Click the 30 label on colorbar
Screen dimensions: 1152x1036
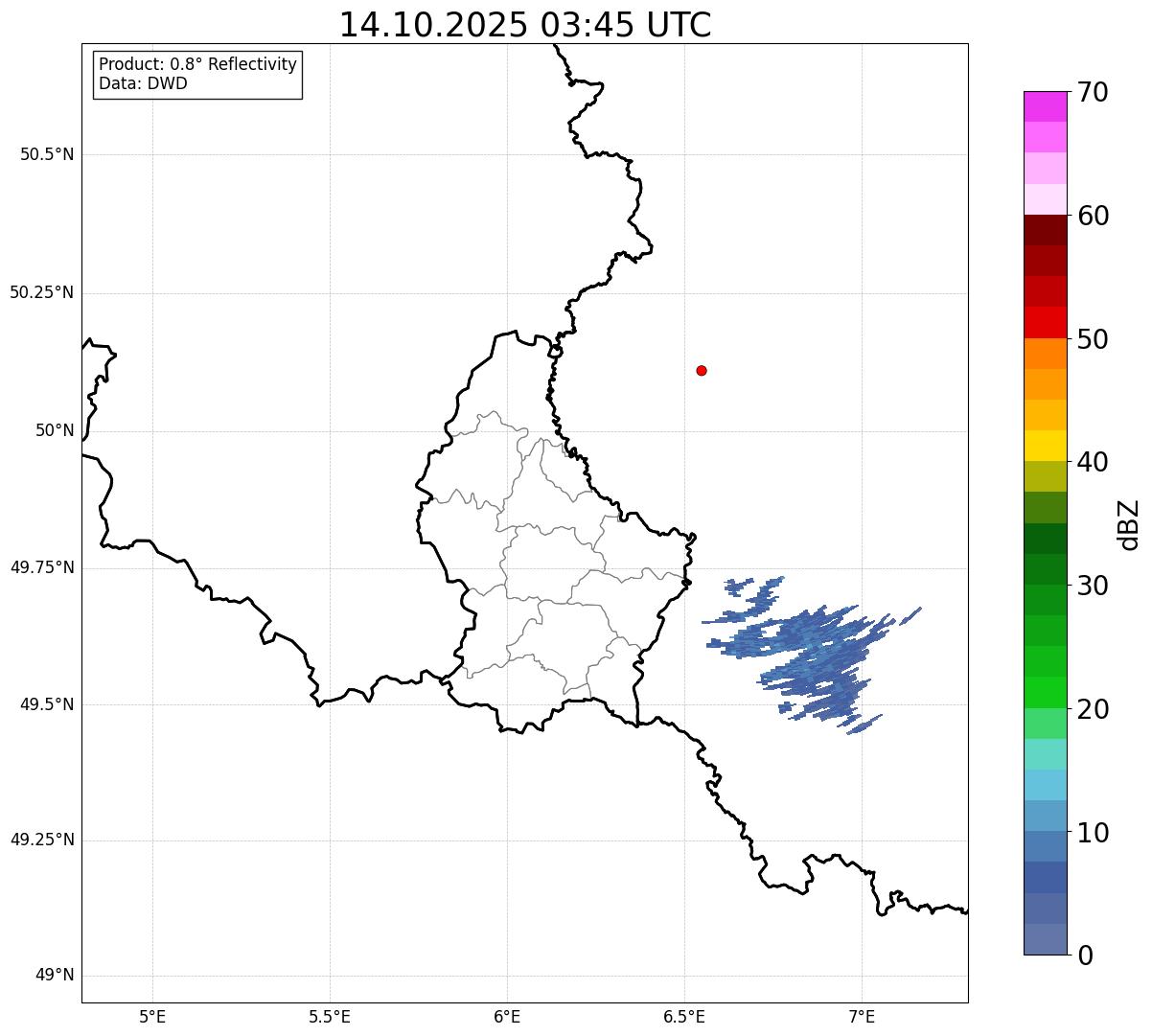coord(1093,586)
